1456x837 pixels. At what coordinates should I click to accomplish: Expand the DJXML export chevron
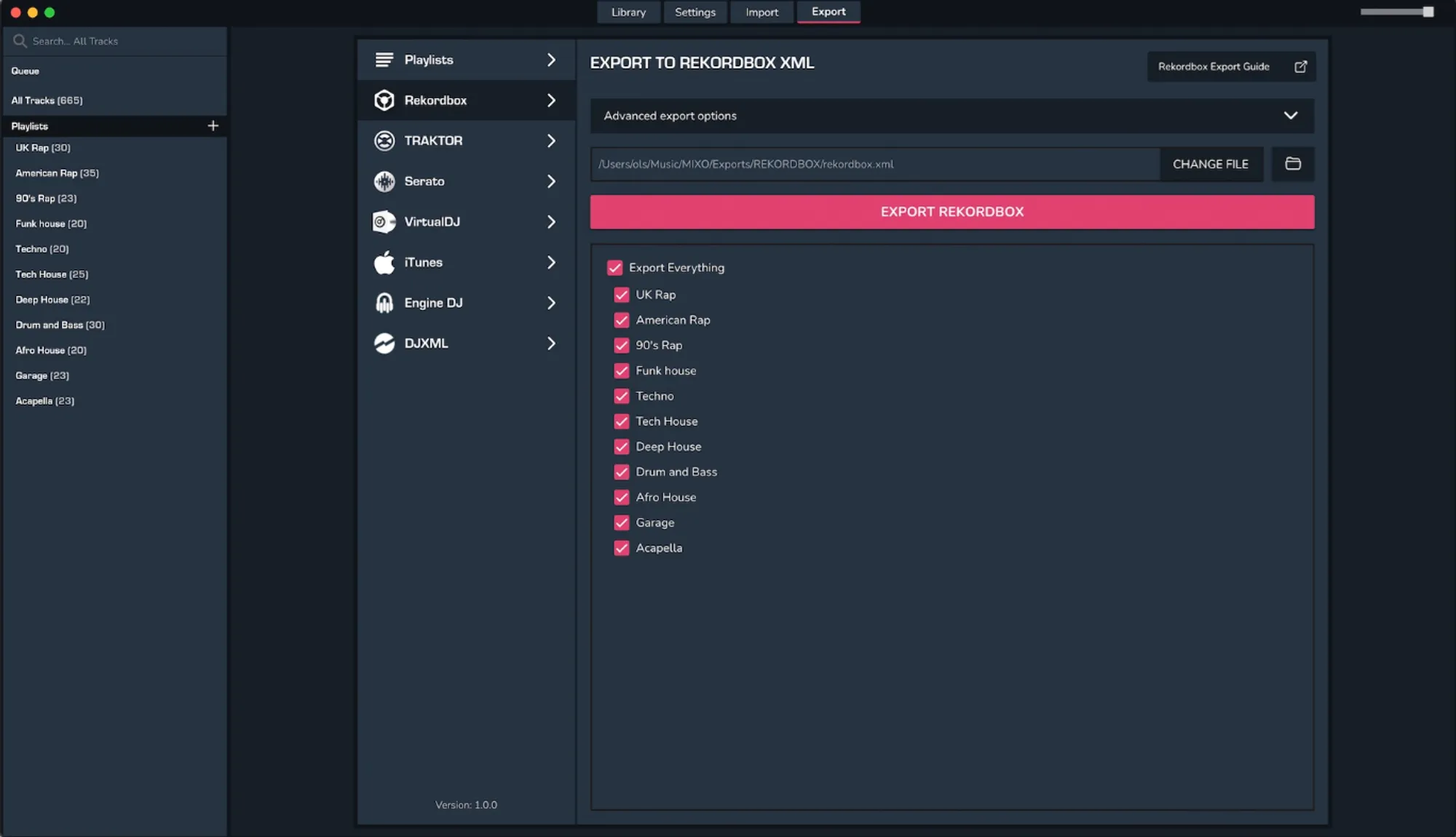tap(551, 344)
